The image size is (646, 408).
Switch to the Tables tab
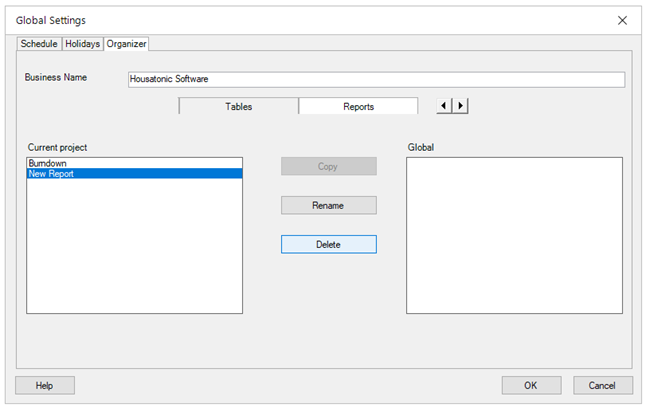click(x=238, y=106)
